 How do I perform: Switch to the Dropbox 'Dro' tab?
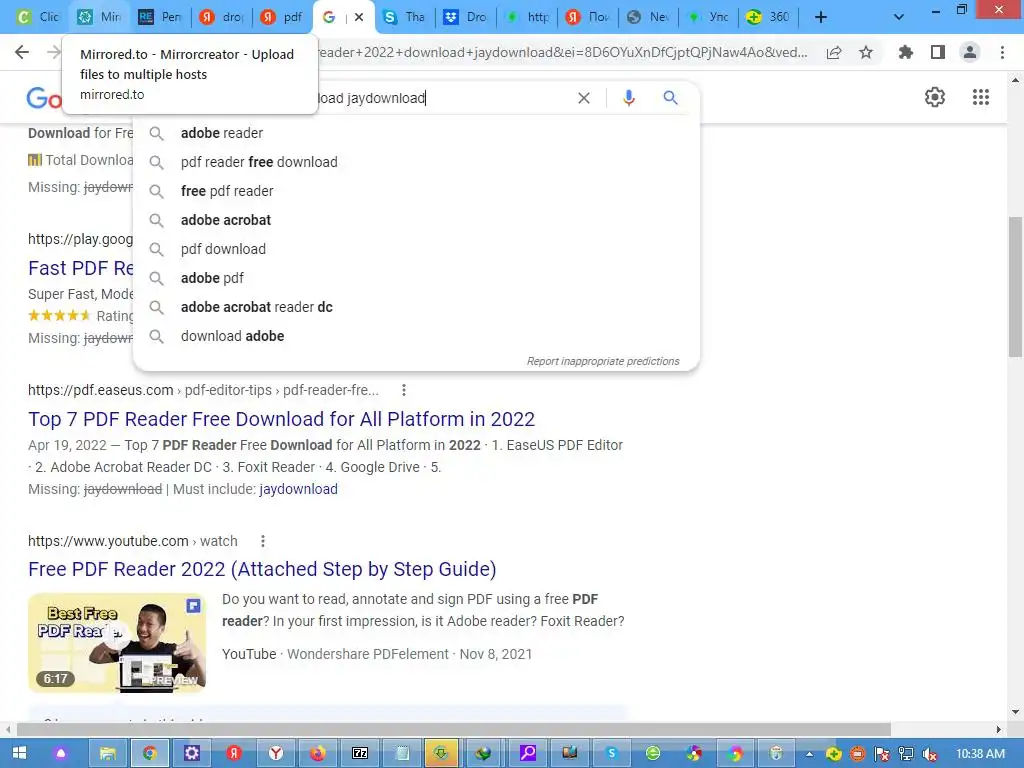[x=466, y=17]
